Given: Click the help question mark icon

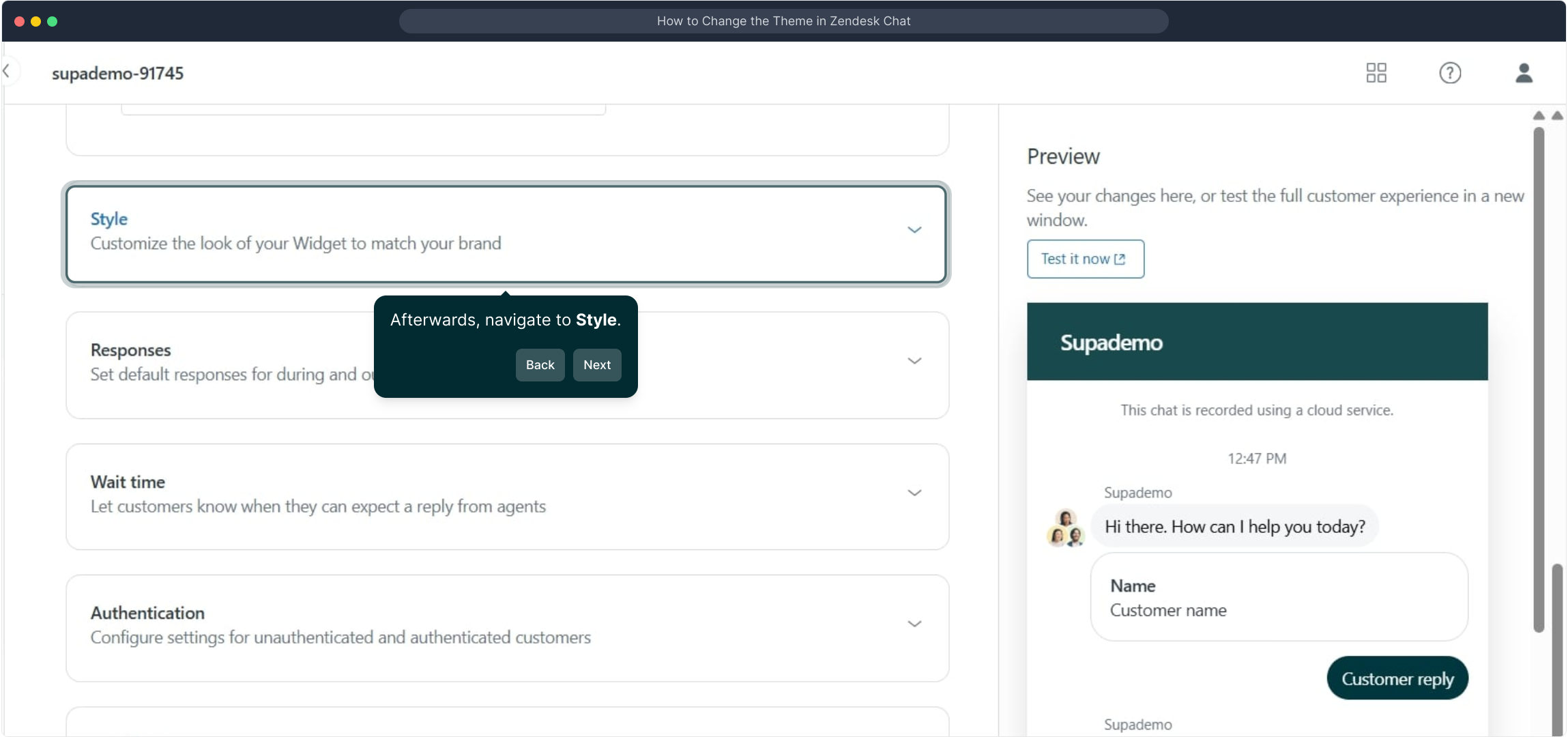Looking at the screenshot, I should 1450,73.
